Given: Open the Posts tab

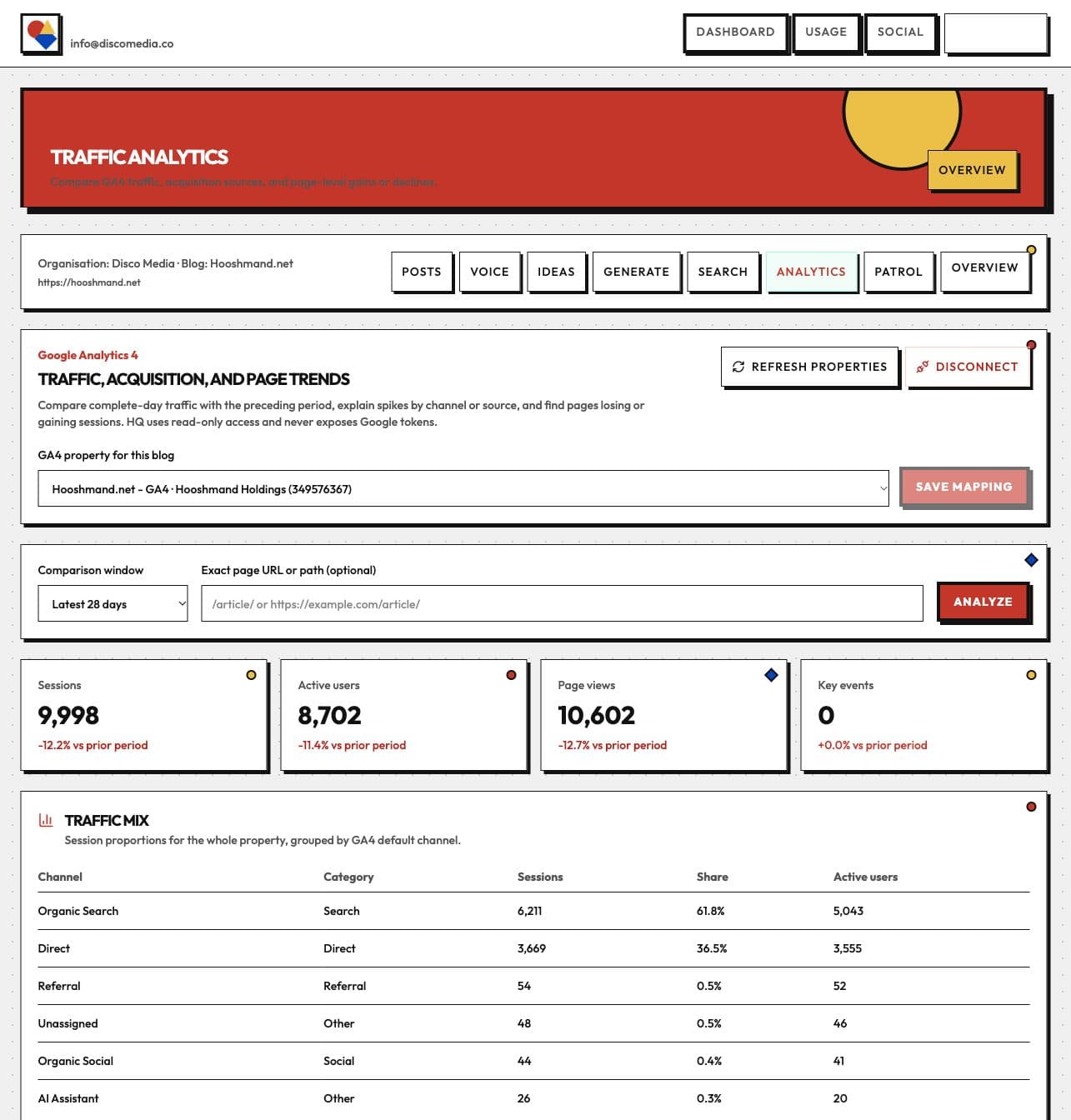Looking at the screenshot, I should click(x=422, y=272).
